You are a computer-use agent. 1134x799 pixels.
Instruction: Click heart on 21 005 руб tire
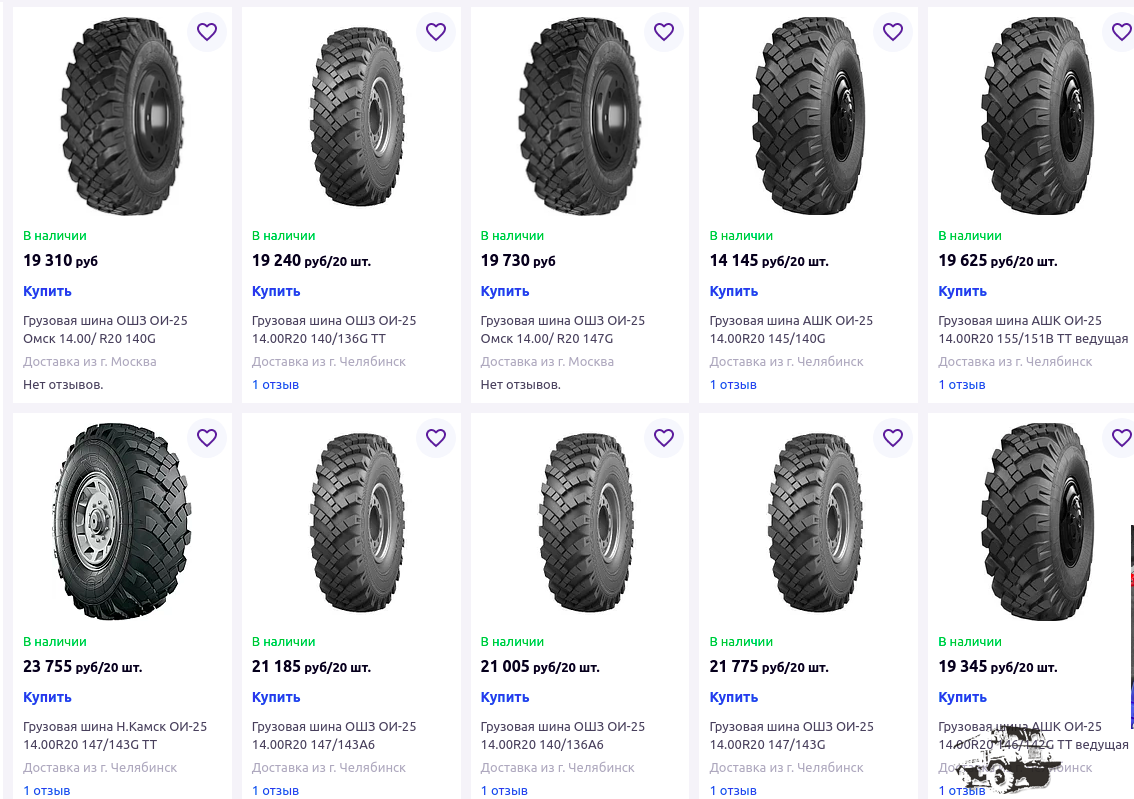[x=664, y=437]
